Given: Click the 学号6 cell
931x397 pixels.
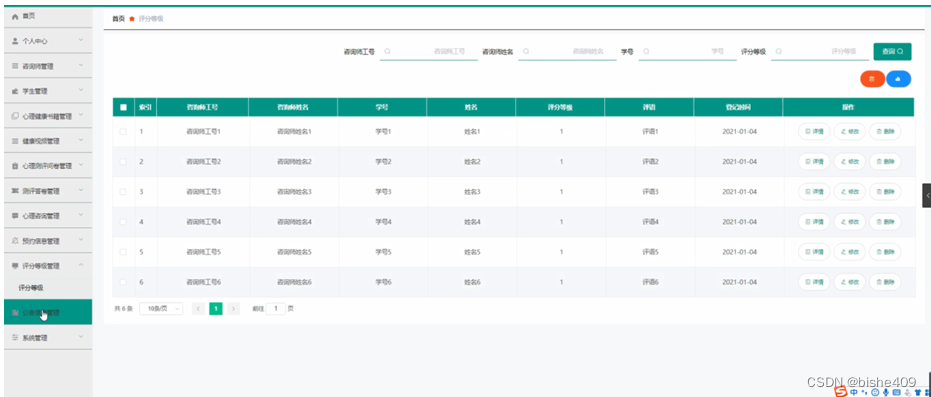Looking at the screenshot, I should coord(383,282).
